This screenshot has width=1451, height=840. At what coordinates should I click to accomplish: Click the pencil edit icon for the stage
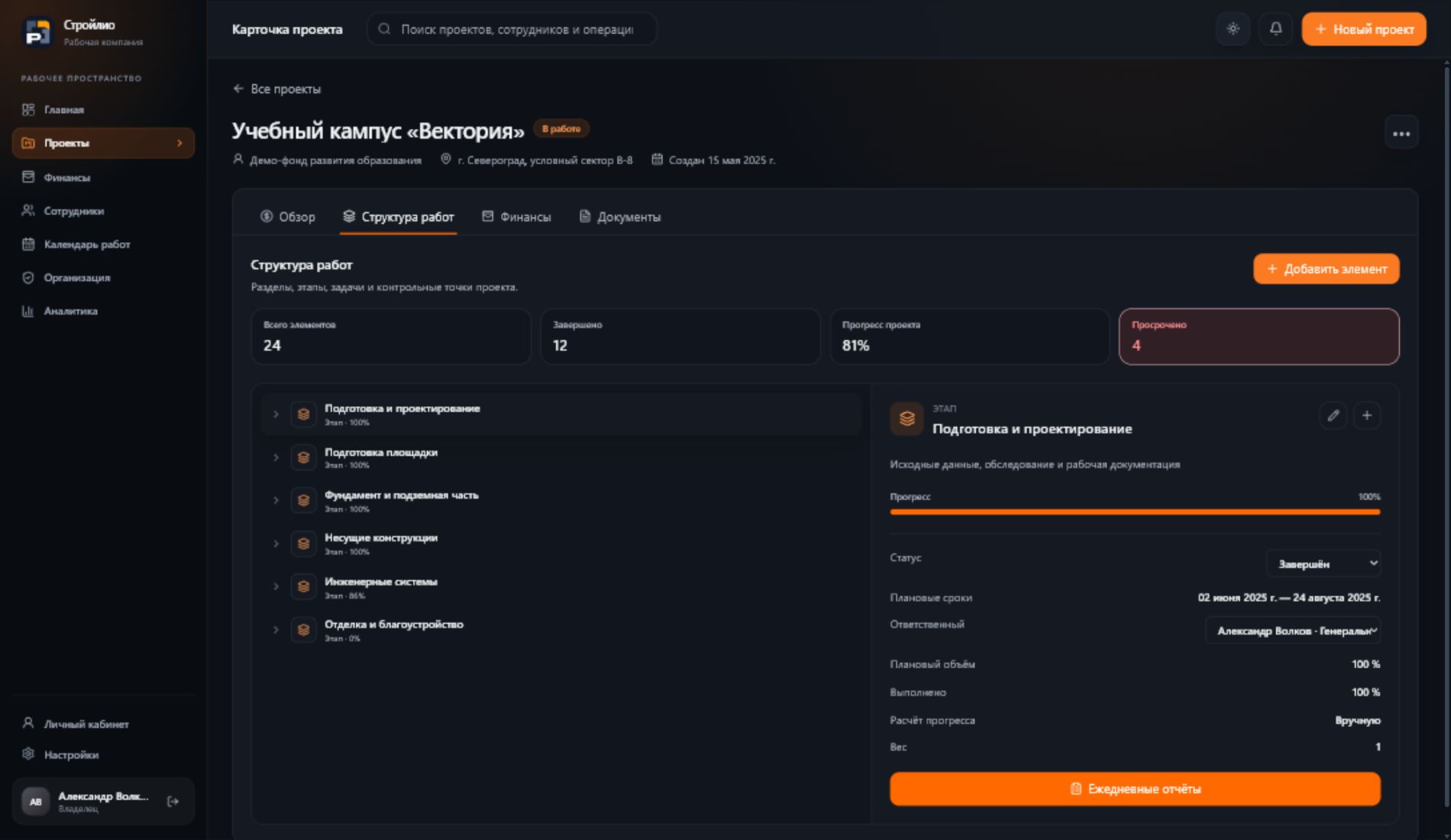point(1333,415)
